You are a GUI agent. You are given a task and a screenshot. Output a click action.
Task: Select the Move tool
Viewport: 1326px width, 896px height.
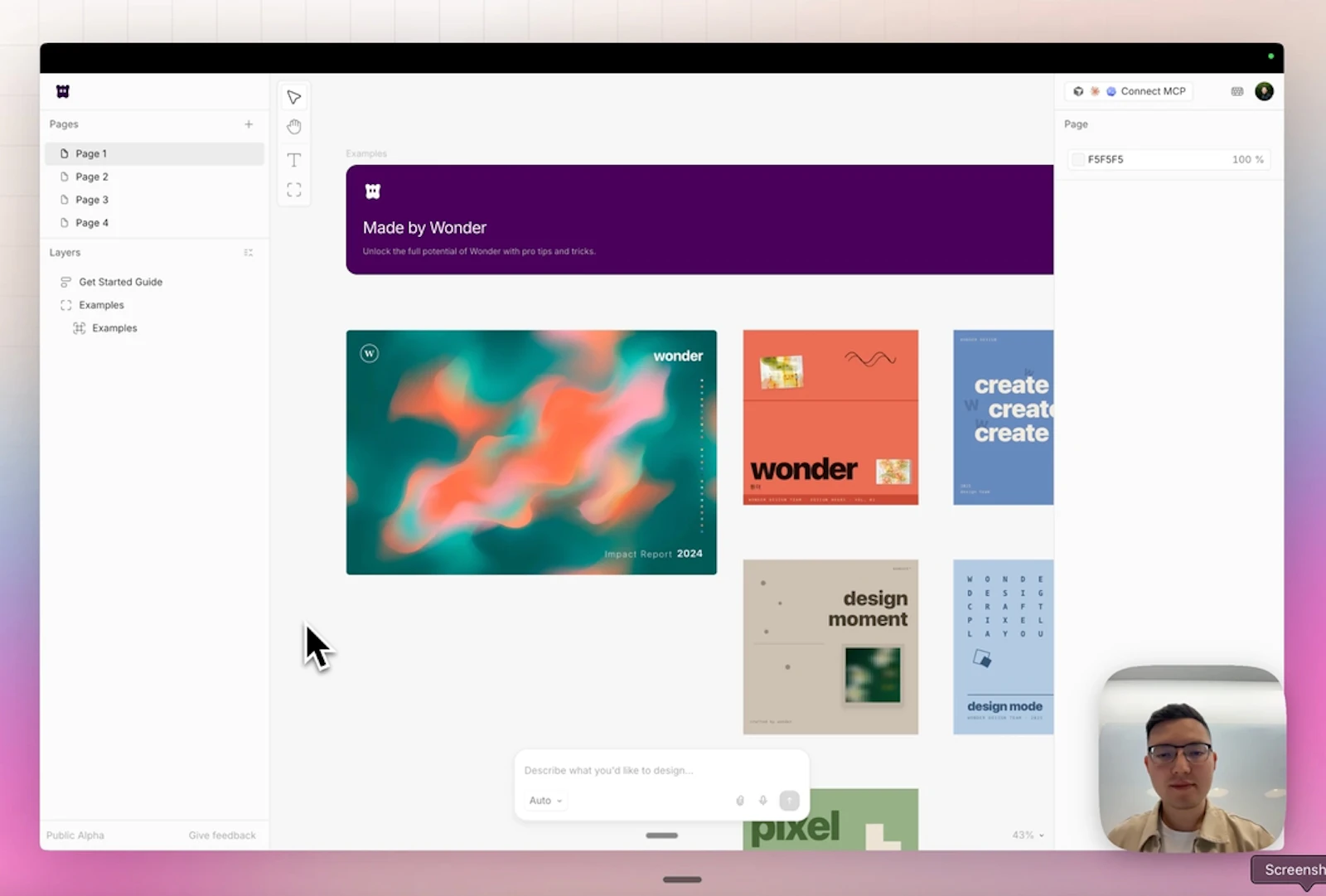(293, 96)
